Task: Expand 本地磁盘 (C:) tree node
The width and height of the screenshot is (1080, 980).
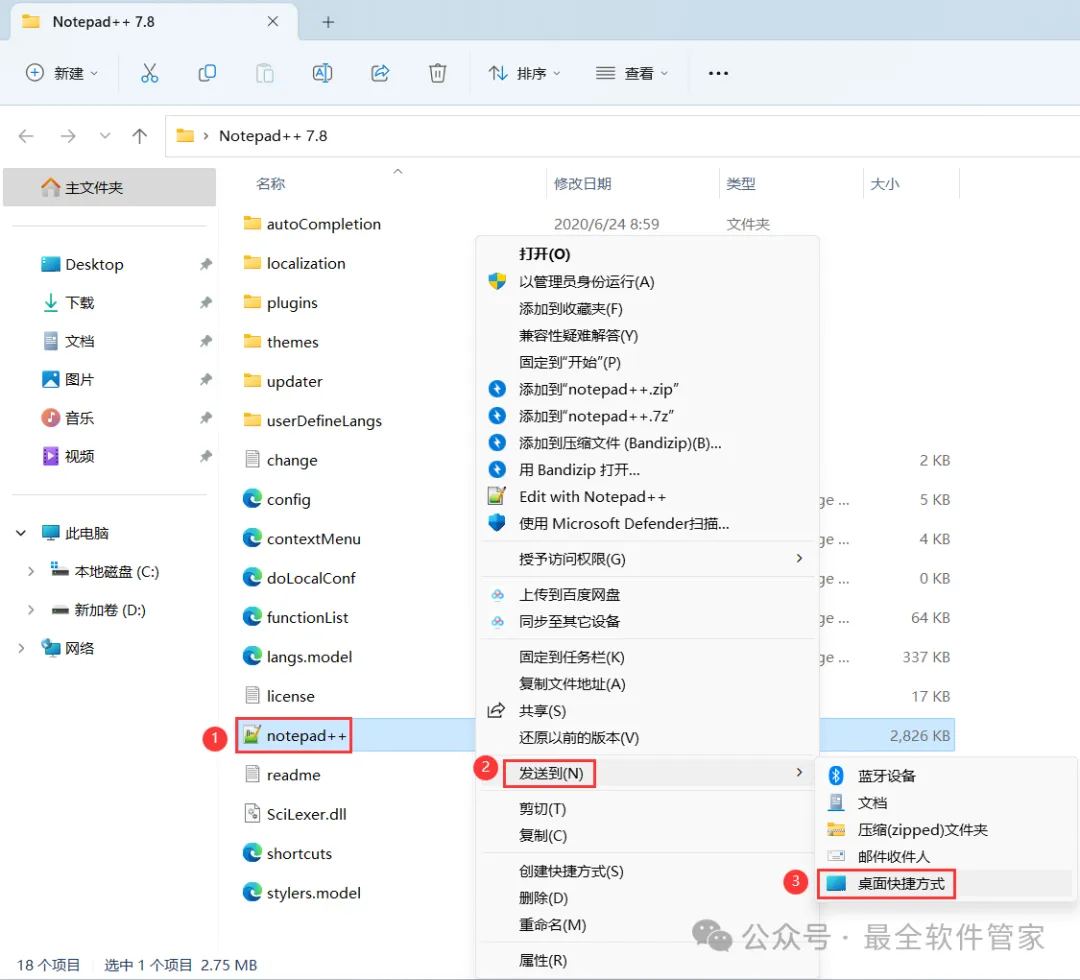Action: (x=31, y=572)
